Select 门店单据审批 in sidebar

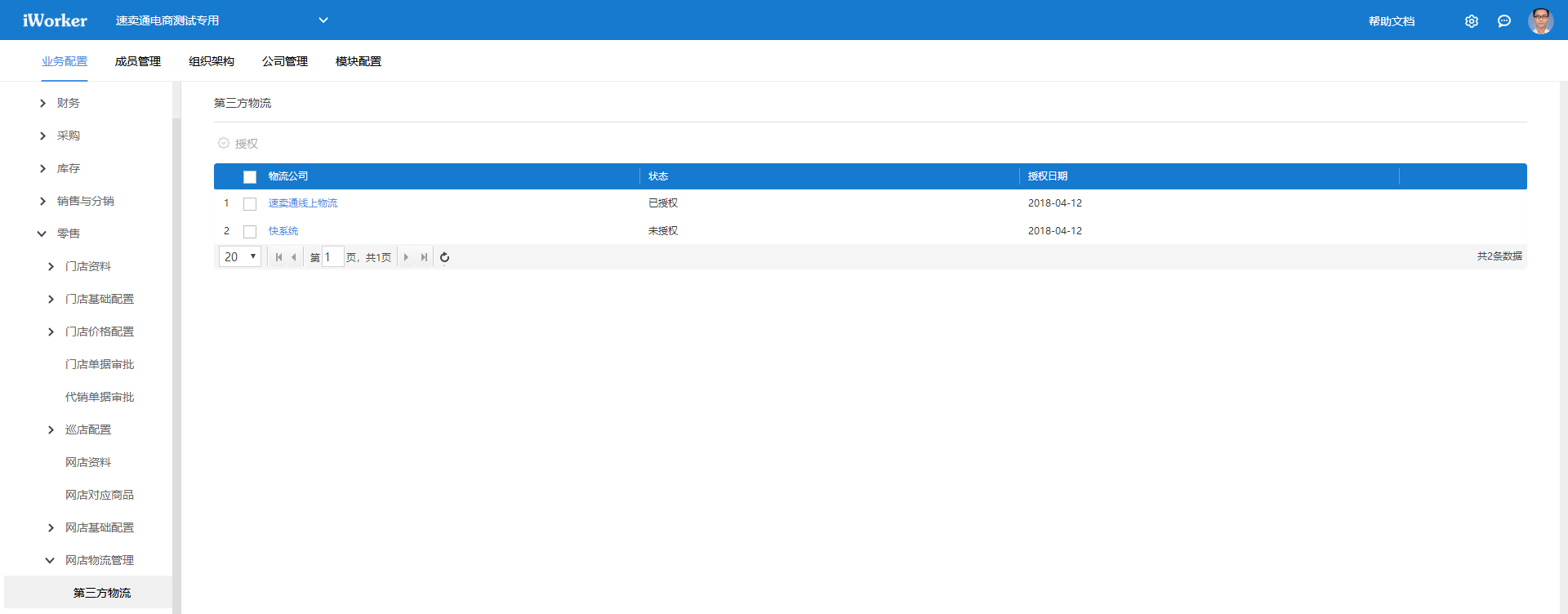(100, 364)
